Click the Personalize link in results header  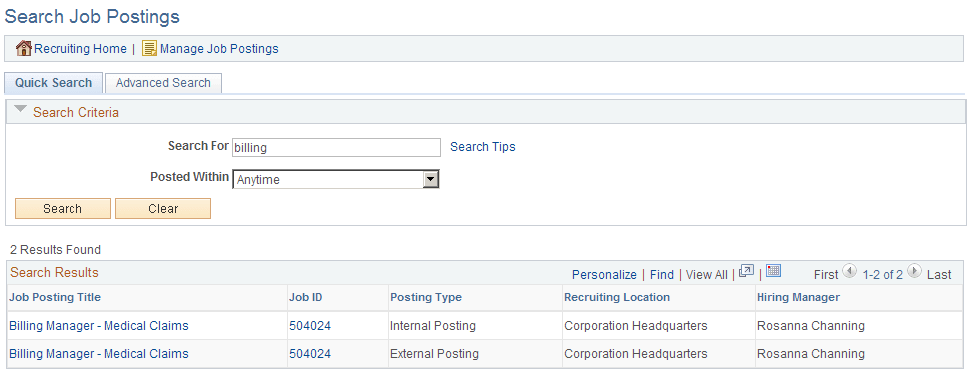tap(604, 275)
